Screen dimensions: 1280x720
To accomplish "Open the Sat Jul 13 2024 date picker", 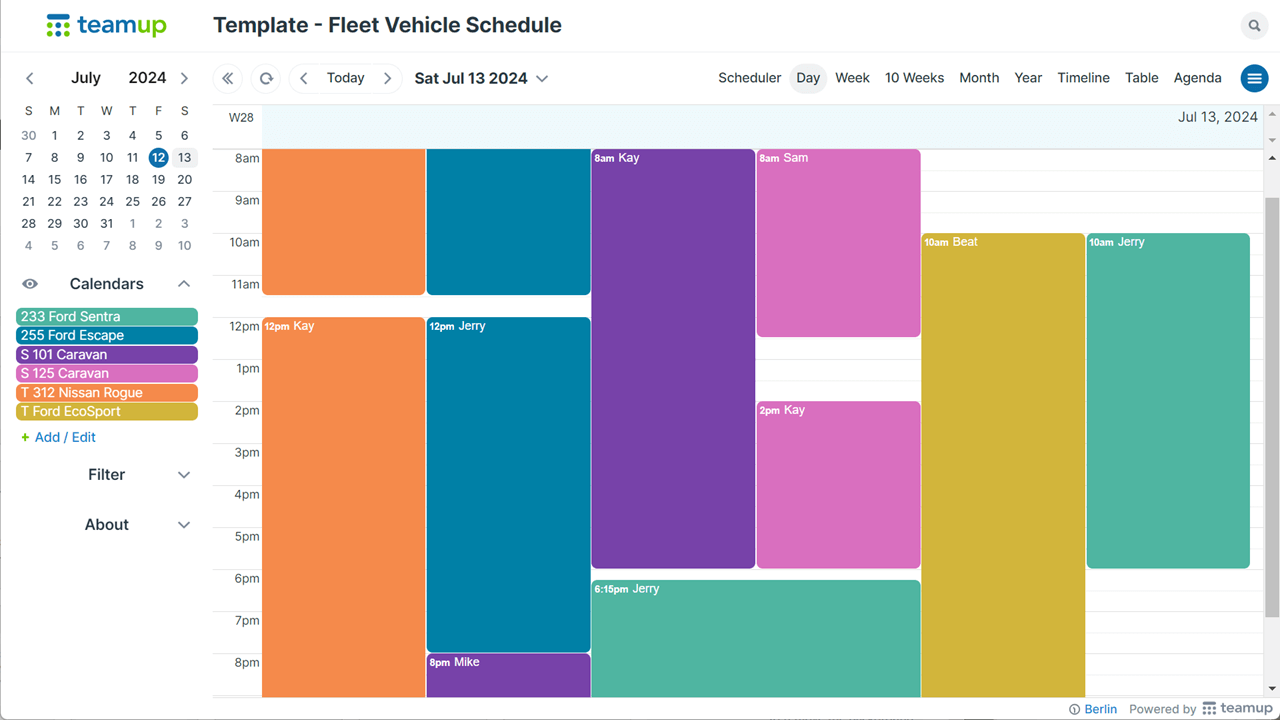I will tap(482, 78).
